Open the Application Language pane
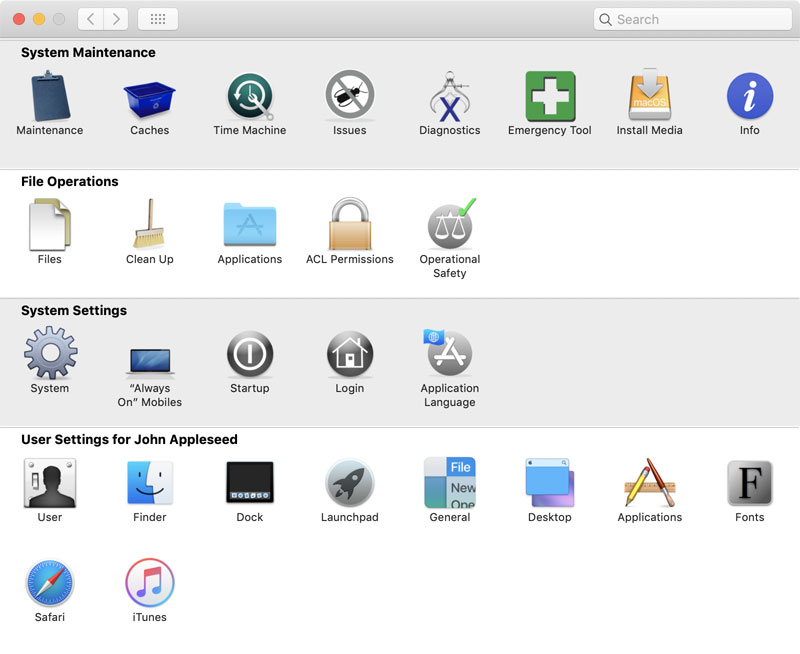The width and height of the screenshot is (800, 654). point(449,355)
